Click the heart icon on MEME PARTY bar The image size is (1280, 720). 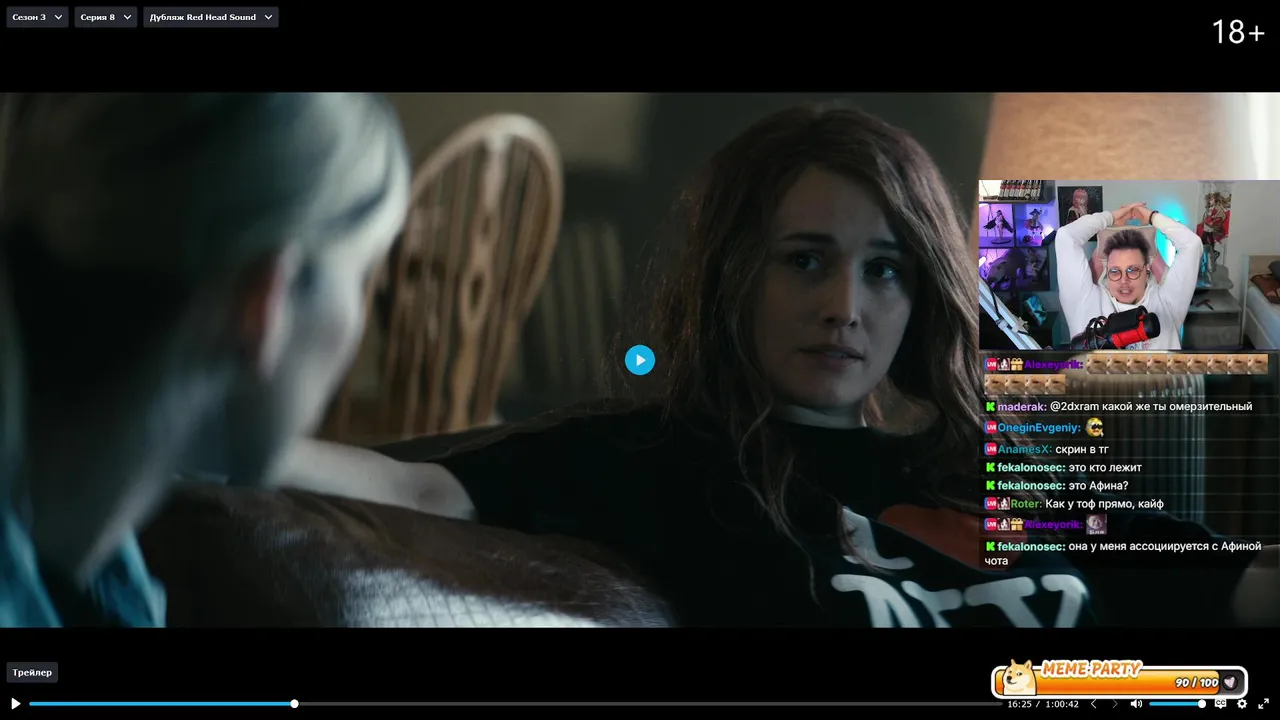click(1230, 682)
